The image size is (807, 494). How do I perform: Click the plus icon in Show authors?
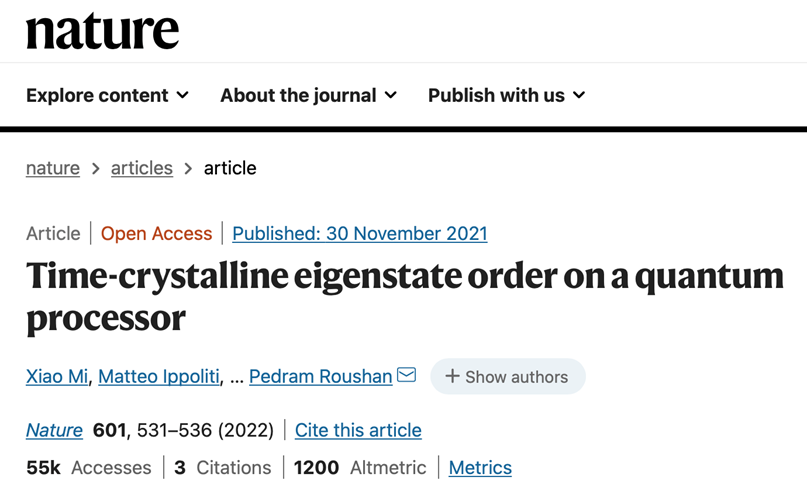click(x=452, y=376)
